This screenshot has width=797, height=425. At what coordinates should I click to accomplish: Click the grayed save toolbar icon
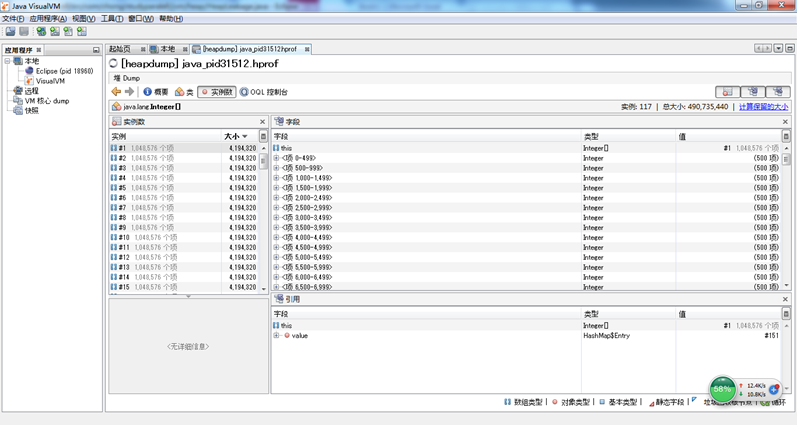click(23, 32)
